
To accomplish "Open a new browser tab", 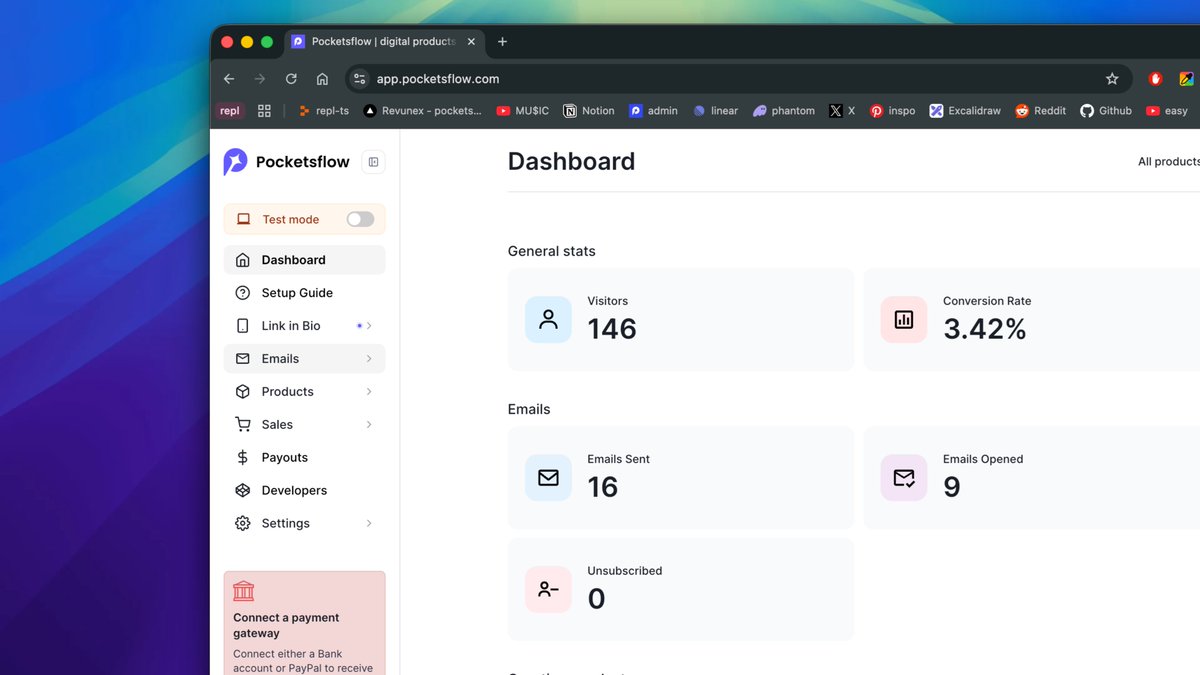I will [502, 42].
